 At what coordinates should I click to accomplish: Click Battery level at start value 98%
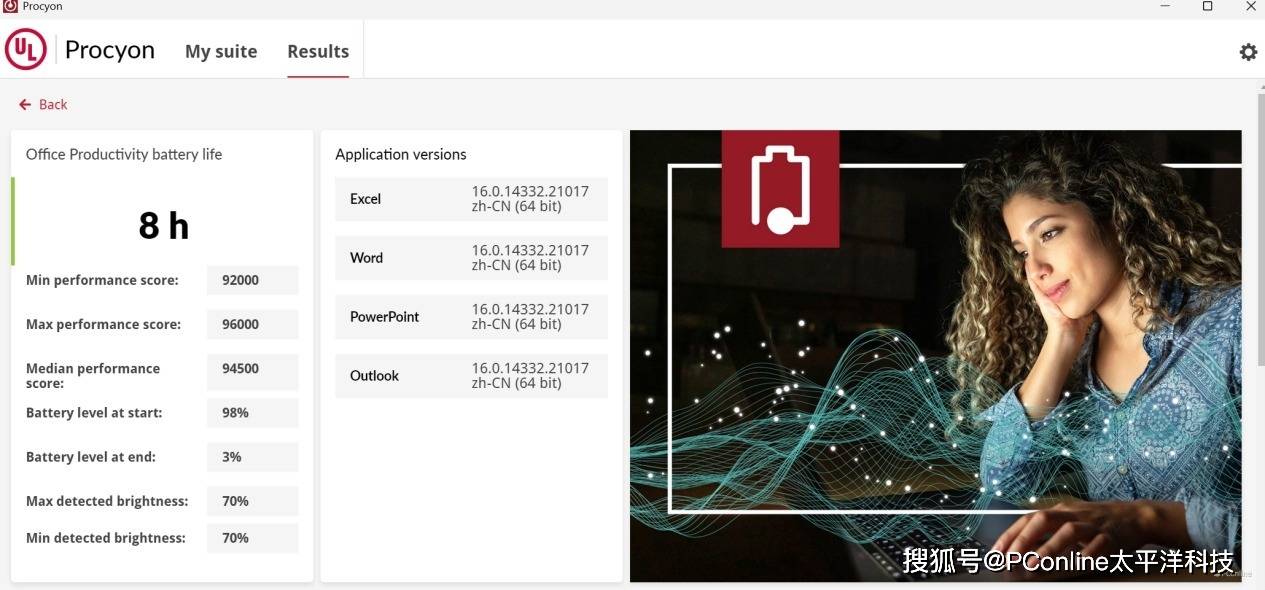[x=253, y=413]
